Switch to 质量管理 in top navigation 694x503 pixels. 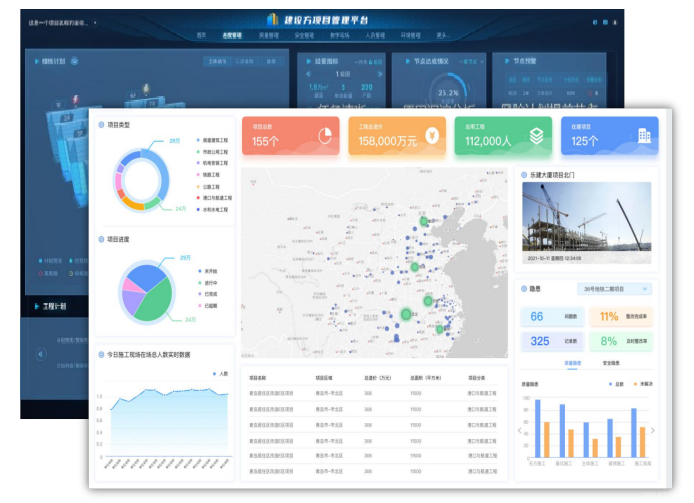269,35
